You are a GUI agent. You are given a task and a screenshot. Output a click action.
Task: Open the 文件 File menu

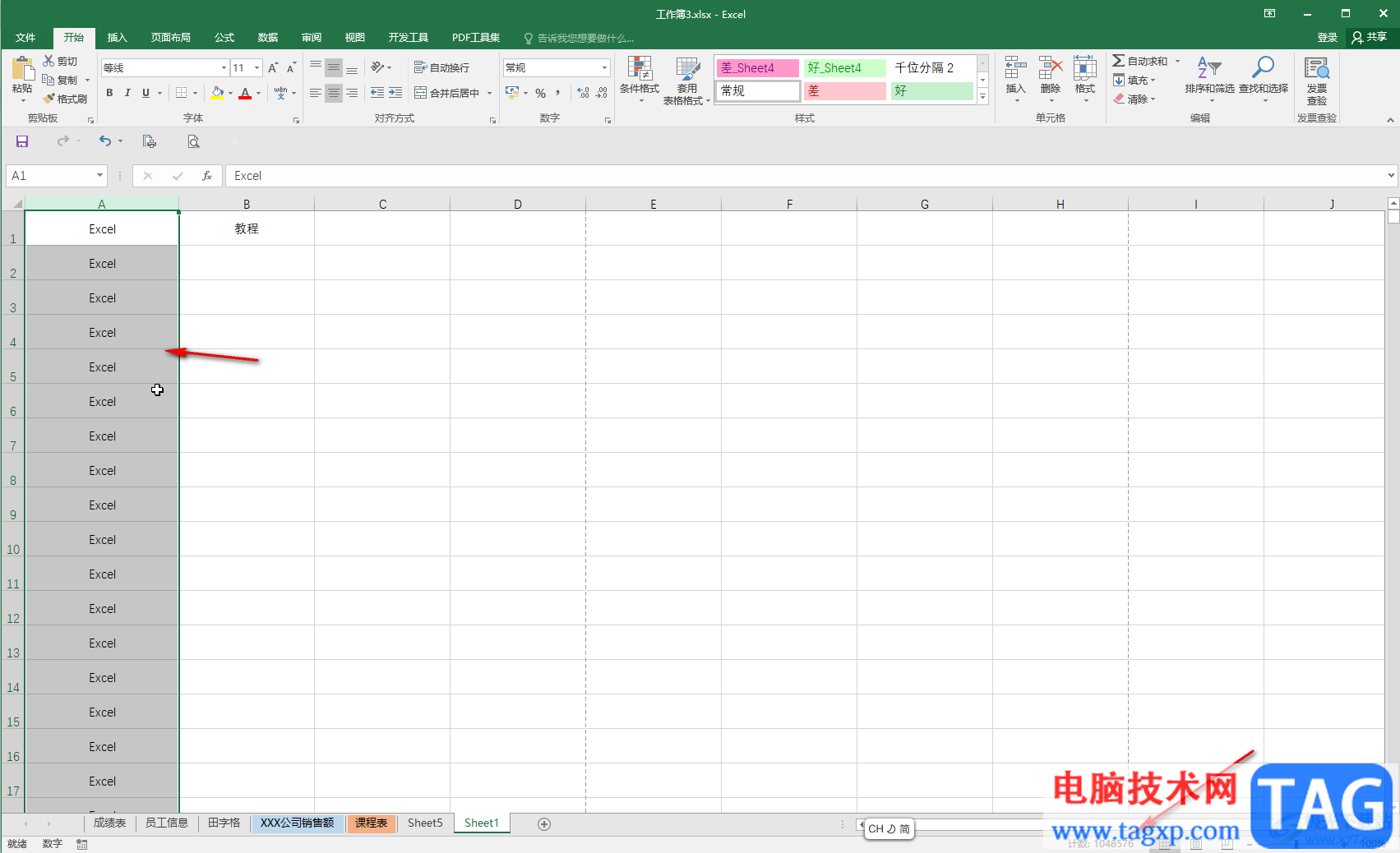pyautogui.click(x=25, y=38)
